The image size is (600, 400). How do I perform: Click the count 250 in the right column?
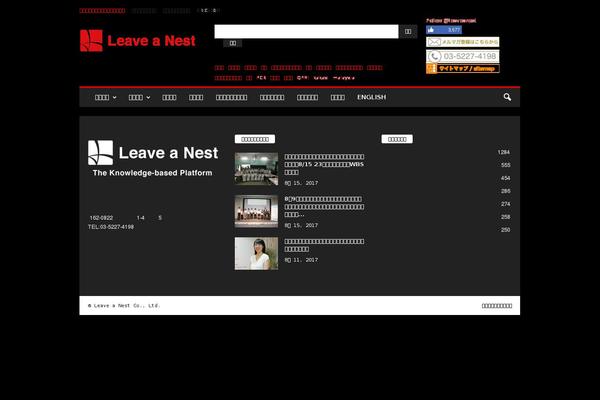click(505, 230)
